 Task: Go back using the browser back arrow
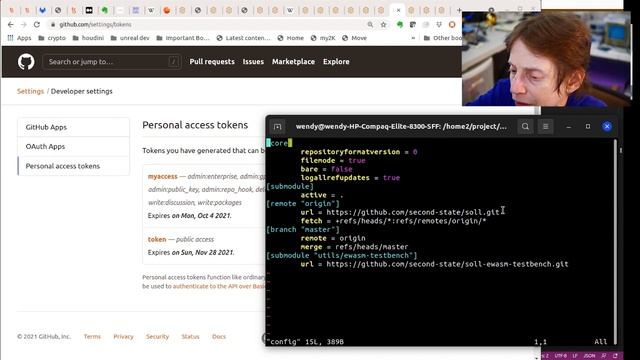click(x=11, y=24)
